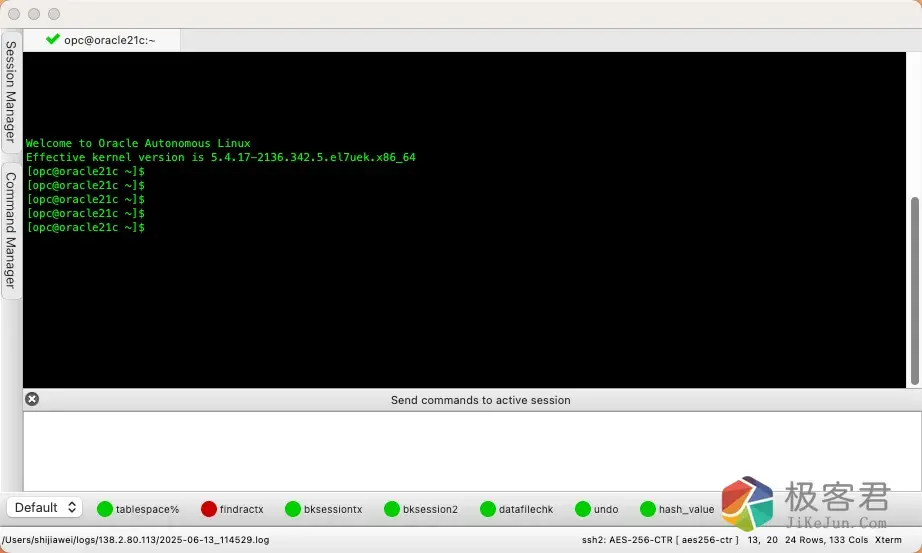
Task: Run the bksessiontx button
Action: 323,509
